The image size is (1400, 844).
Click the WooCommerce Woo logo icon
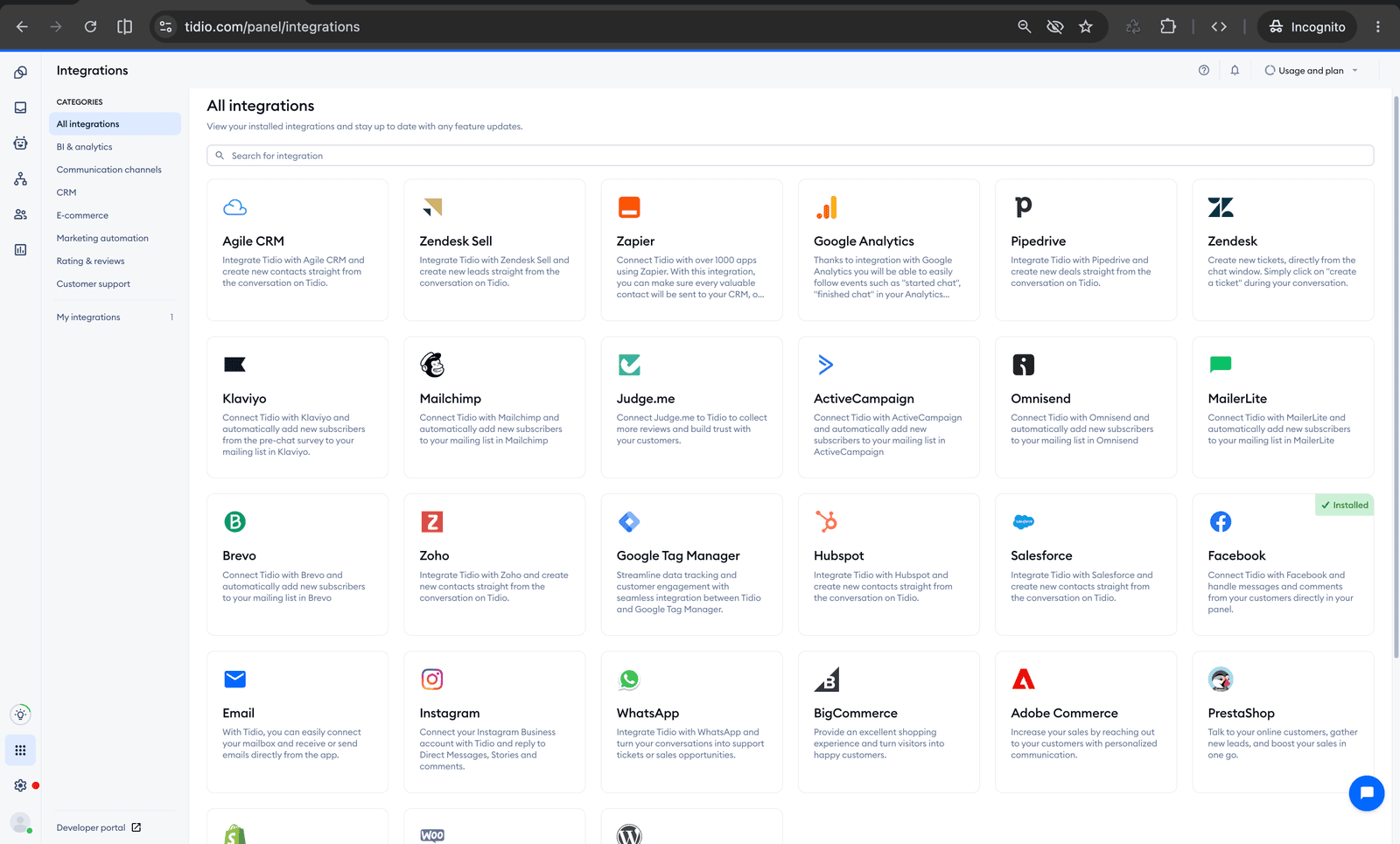432,835
